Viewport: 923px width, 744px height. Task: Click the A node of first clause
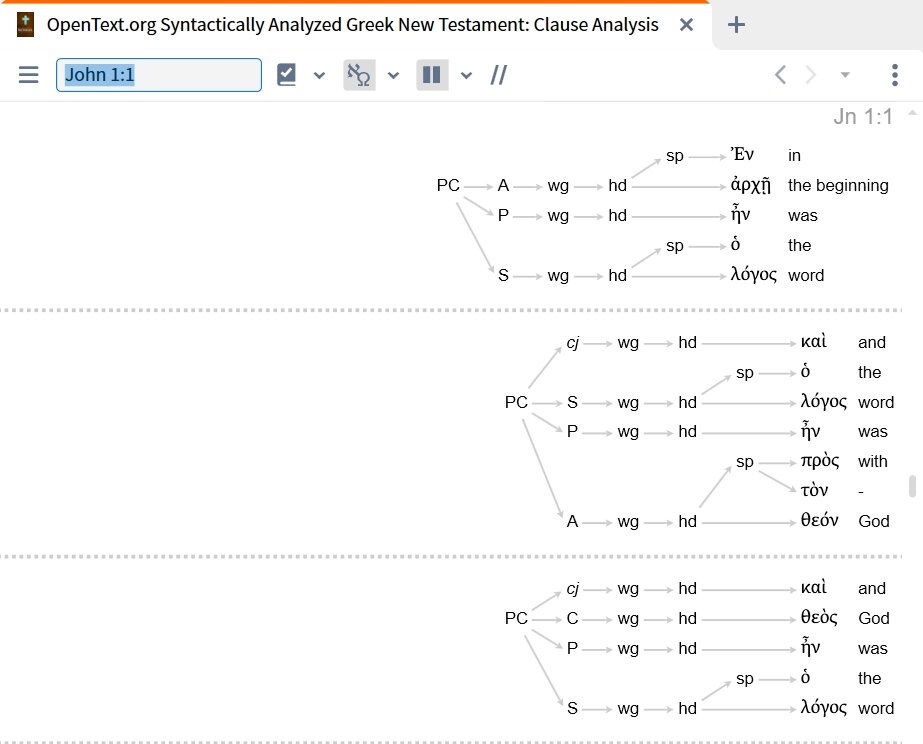click(503, 185)
